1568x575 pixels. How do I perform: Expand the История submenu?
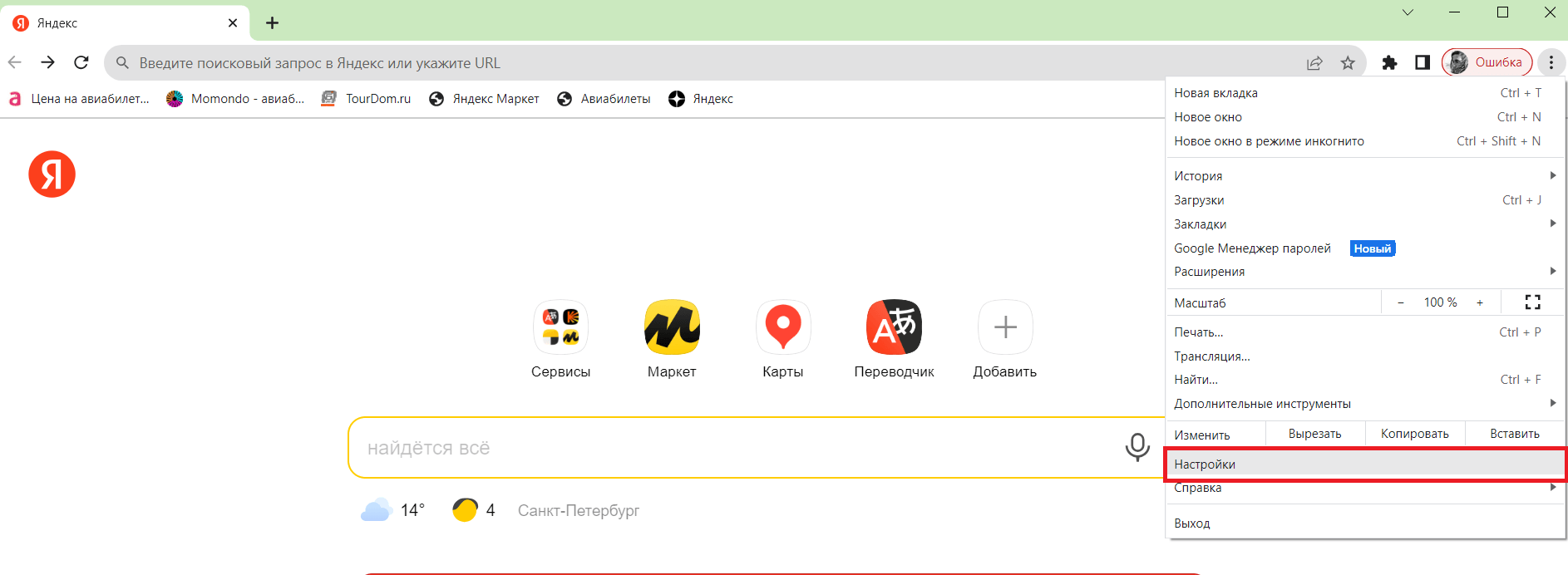coord(1365,176)
